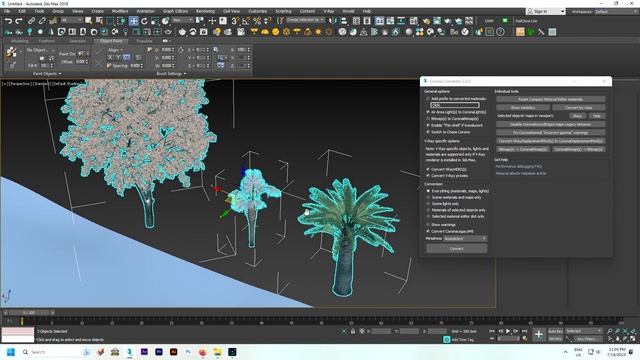Click the Redo arrow icon
Screen dimensions: 640x360
(x=19, y=20)
